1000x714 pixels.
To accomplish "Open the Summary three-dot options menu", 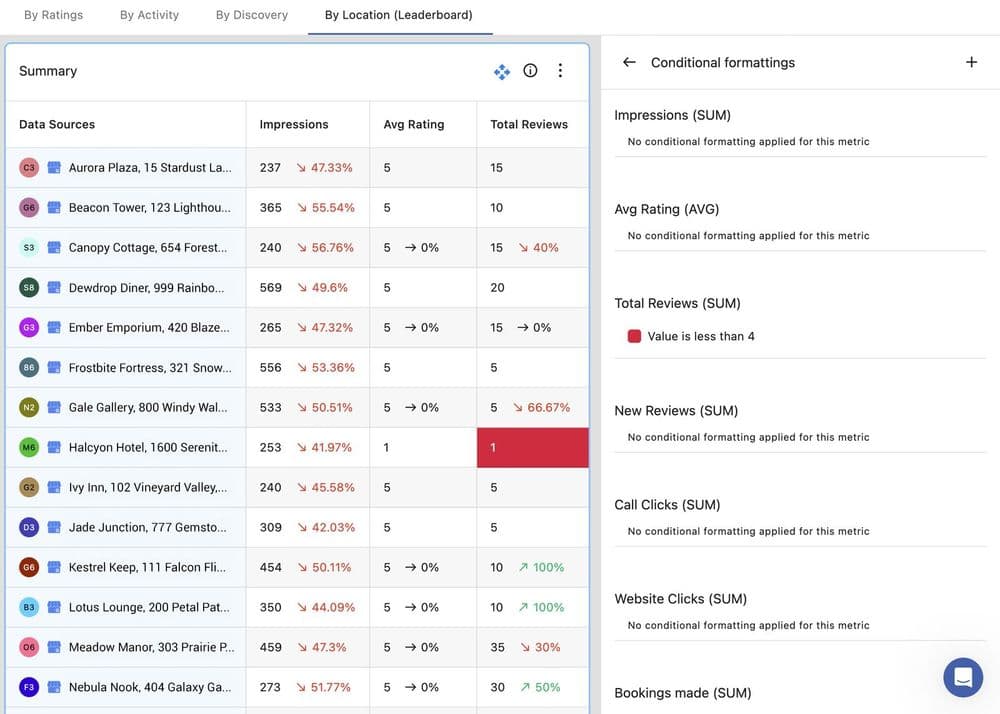I will click(560, 71).
